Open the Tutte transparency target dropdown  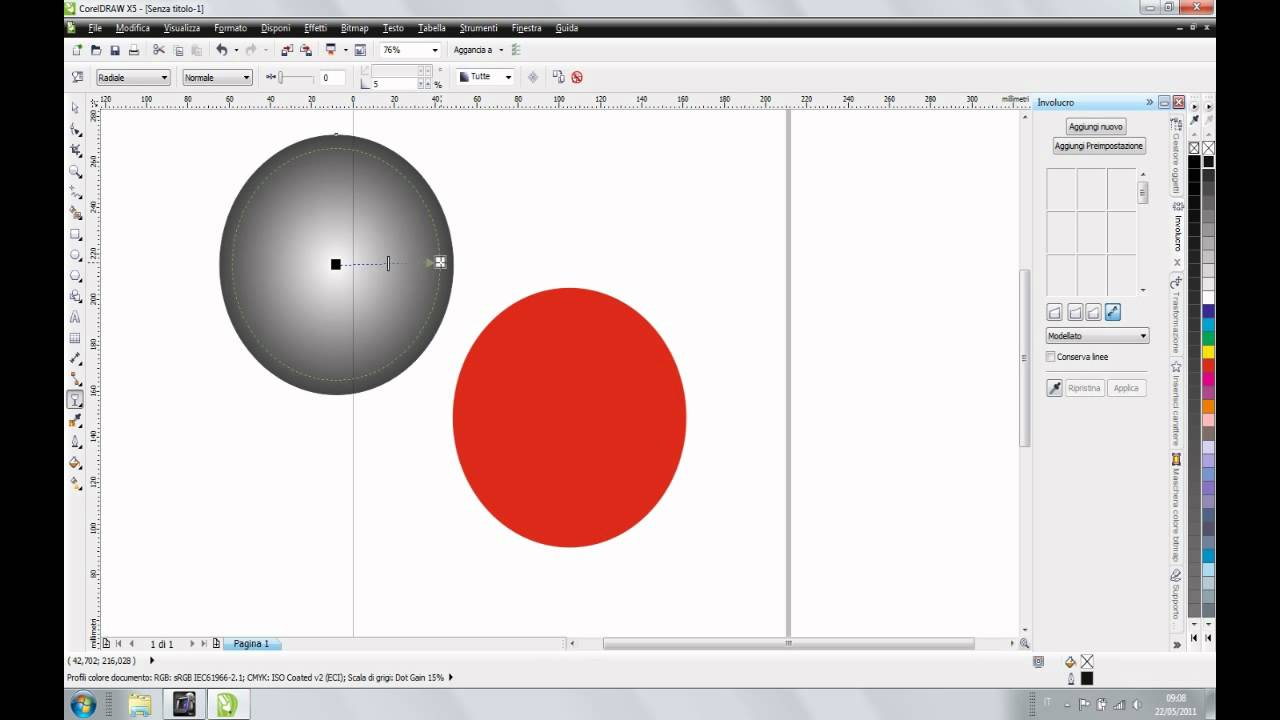pos(486,77)
